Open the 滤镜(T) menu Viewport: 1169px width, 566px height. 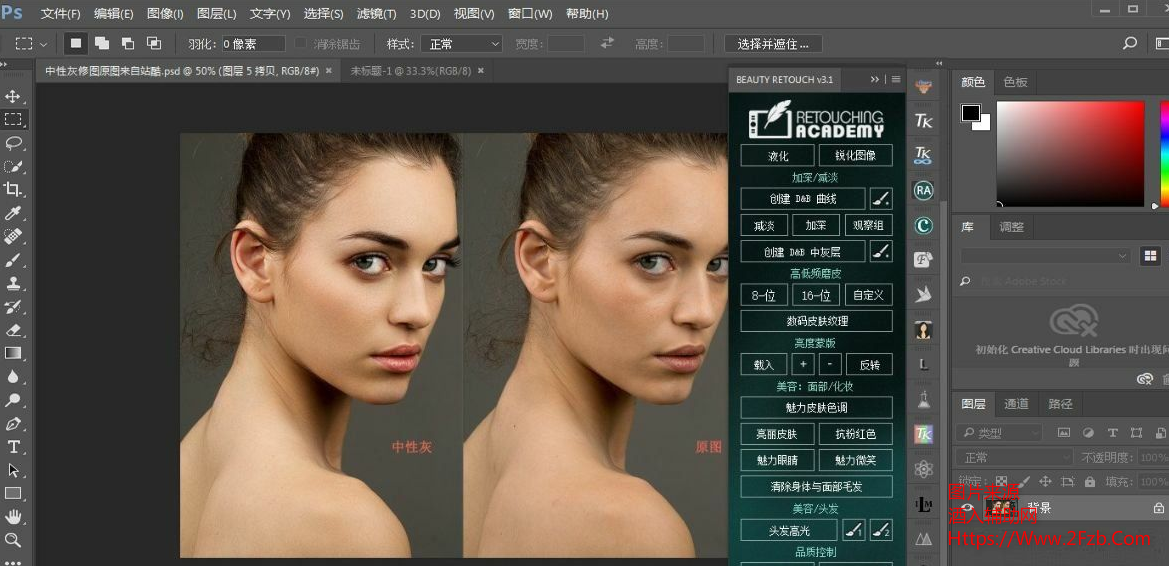tap(376, 14)
